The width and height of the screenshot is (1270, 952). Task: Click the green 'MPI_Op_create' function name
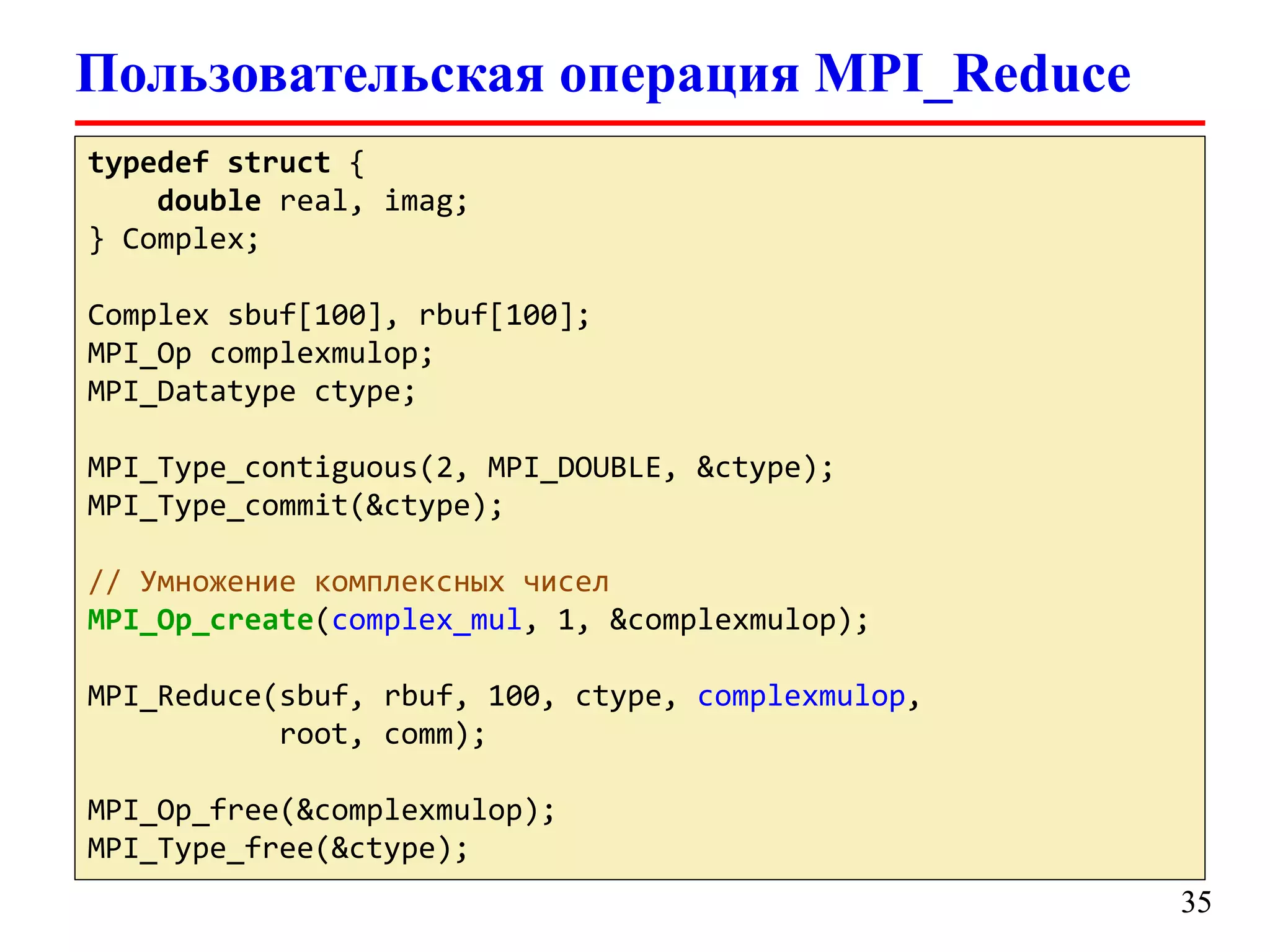(x=201, y=620)
